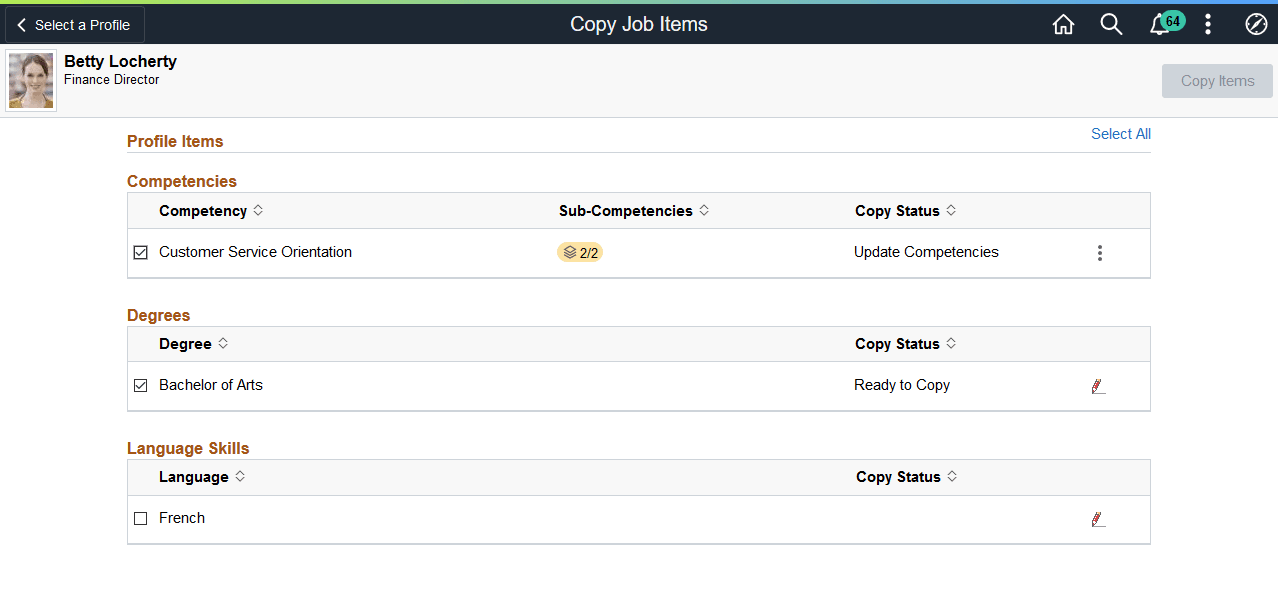This screenshot has height=599, width=1278.
Task: Open the 2/2 sub-competencies progress badge
Action: tap(580, 252)
